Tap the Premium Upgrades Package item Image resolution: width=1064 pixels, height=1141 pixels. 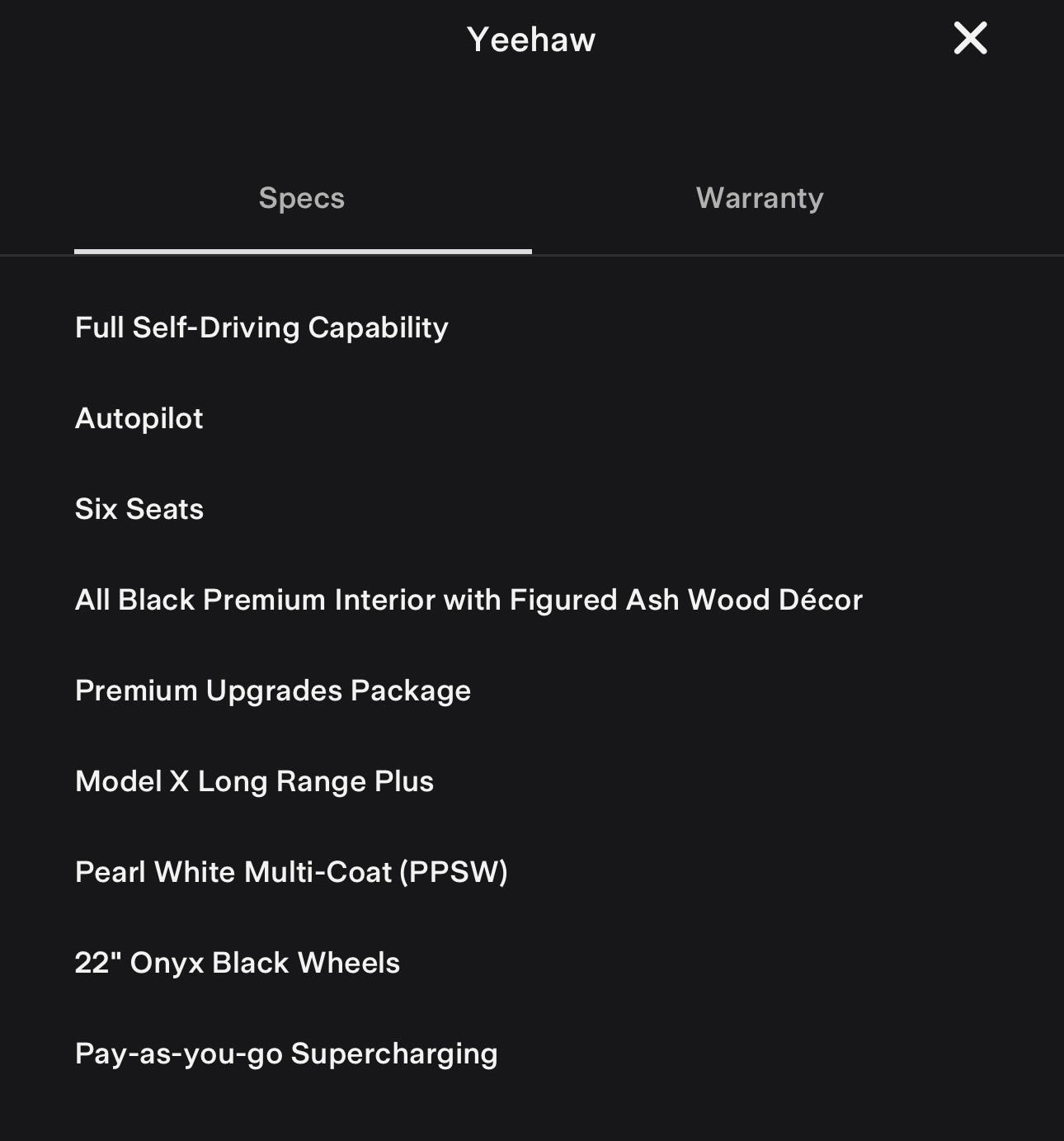coord(273,691)
